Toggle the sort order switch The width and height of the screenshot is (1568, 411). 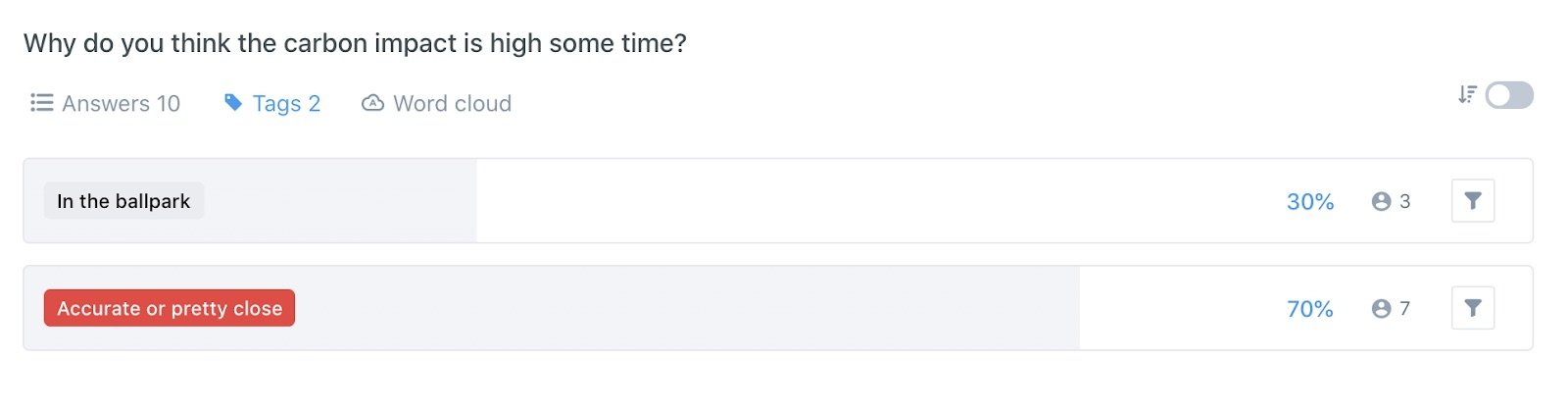[x=1509, y=95]
